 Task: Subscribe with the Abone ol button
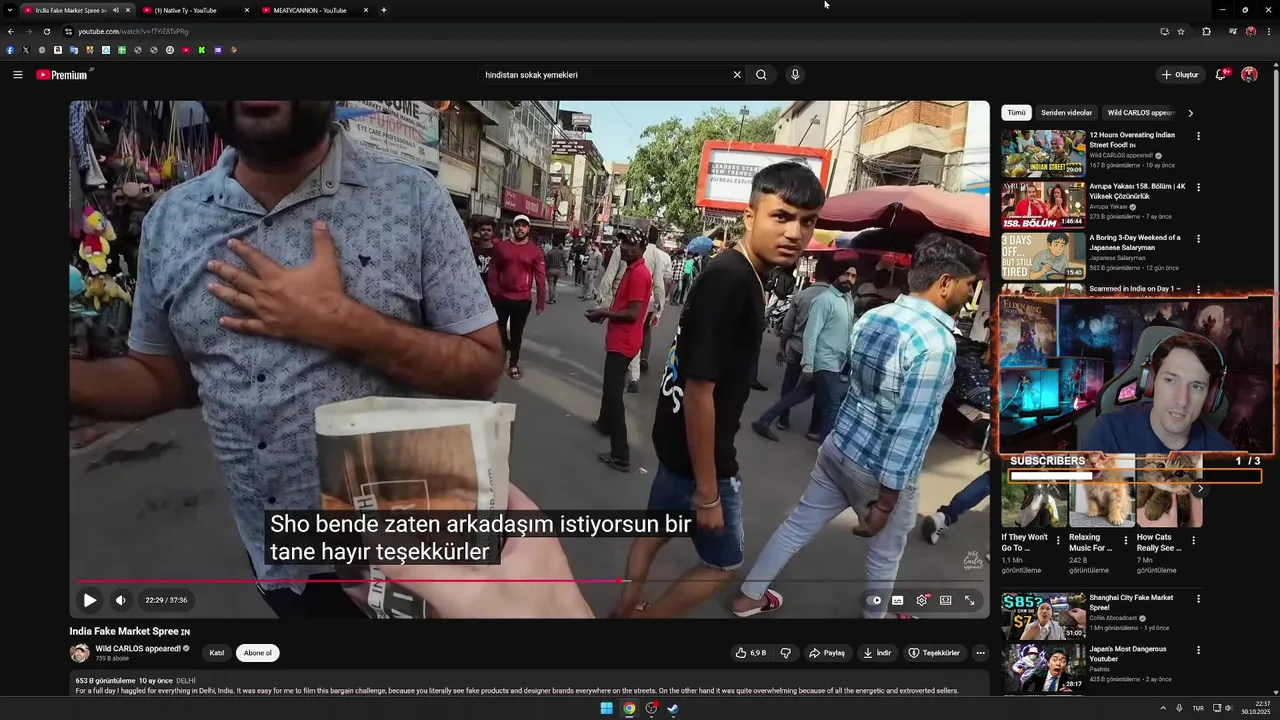click(257, 653)
